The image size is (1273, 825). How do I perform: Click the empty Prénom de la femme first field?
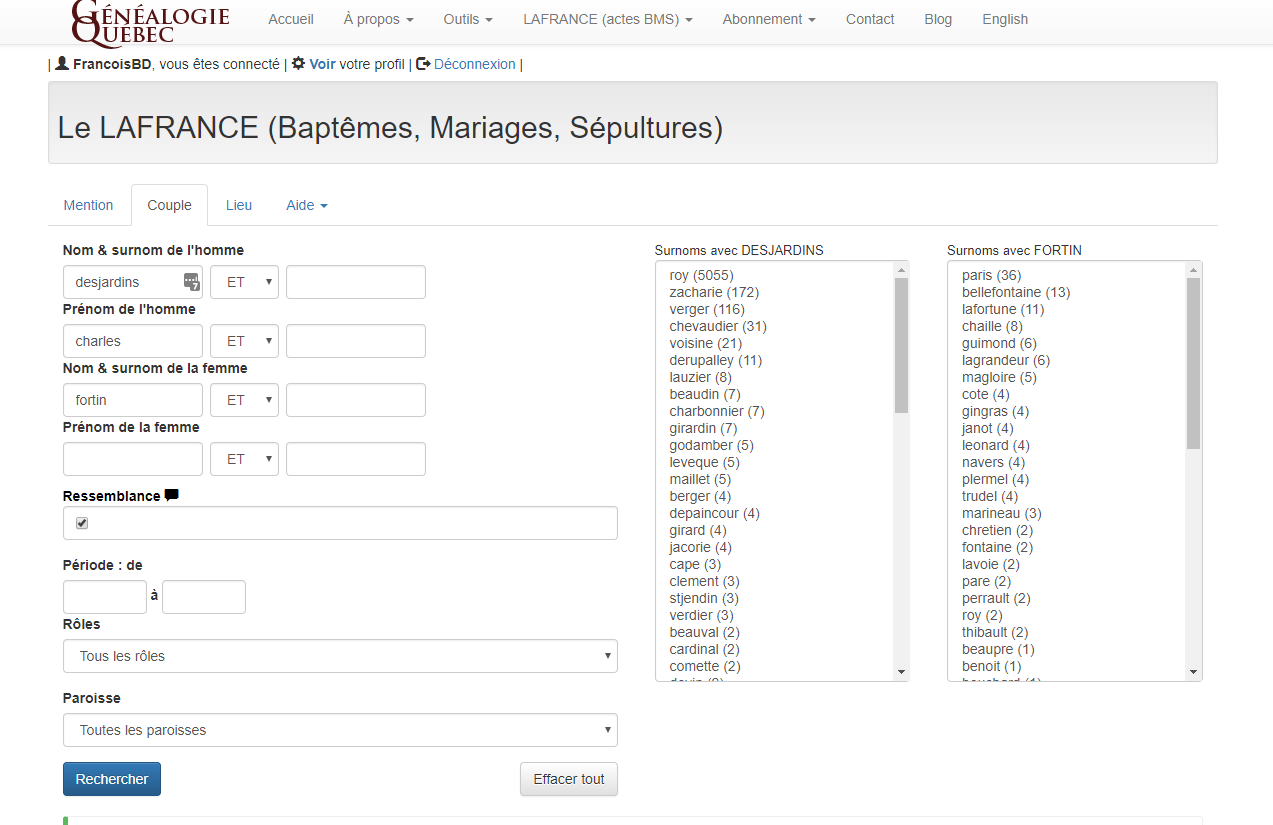[133, 459]
